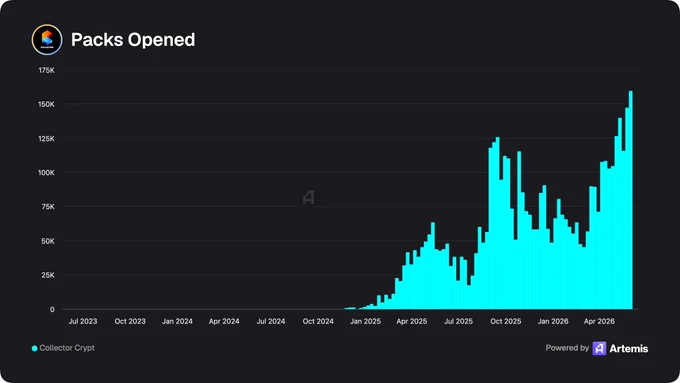Click the "Apr 2025" x-axis label
The height and width of the screenshot is (383, 680).
412,321
